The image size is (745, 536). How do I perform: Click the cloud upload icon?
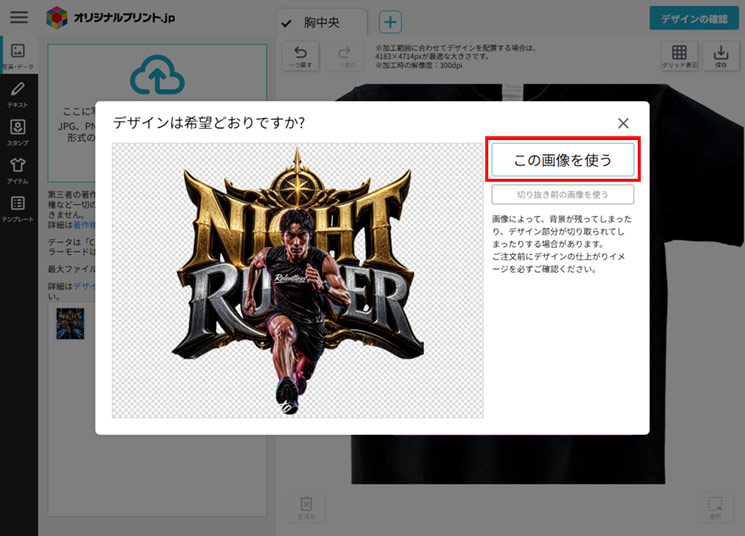[157, 75]
